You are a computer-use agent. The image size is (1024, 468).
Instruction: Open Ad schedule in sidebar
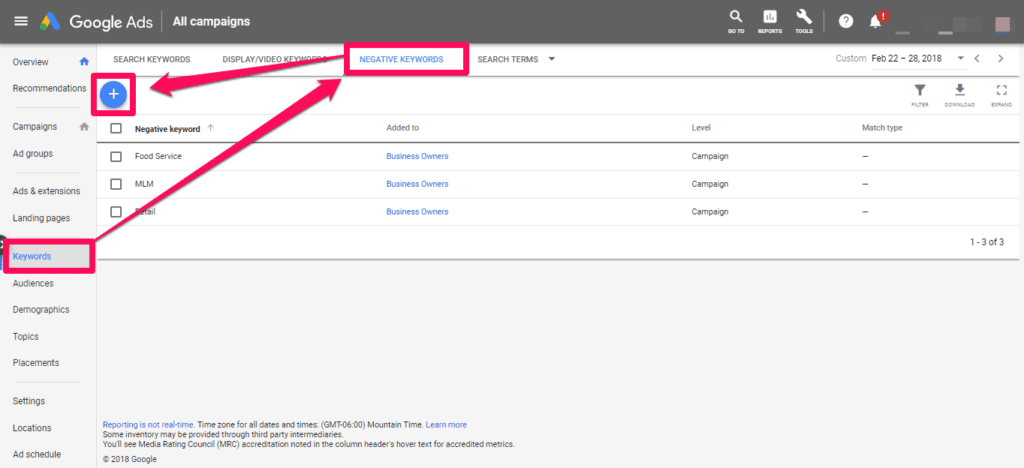37,454
